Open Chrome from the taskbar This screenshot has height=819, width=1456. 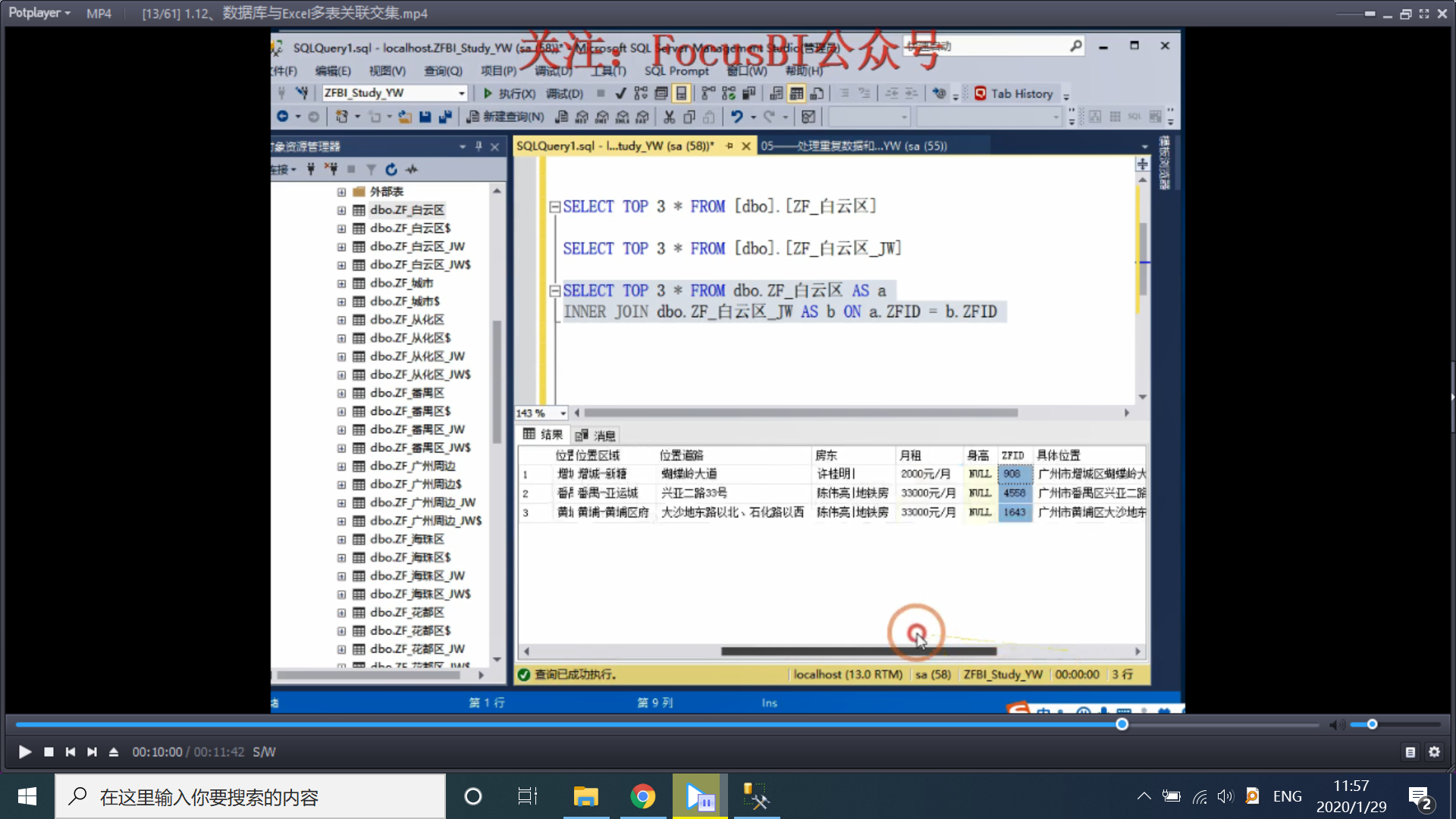(642, 796)
